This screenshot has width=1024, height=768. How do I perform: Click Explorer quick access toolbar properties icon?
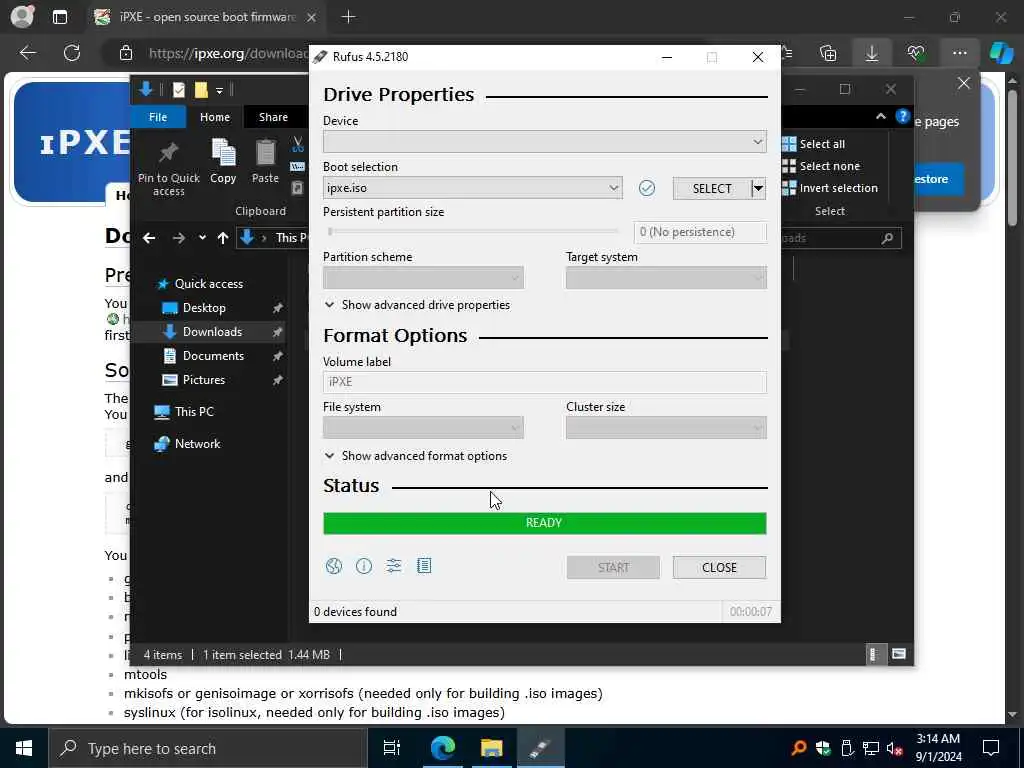pyautogui.click(x=178, y=90)
